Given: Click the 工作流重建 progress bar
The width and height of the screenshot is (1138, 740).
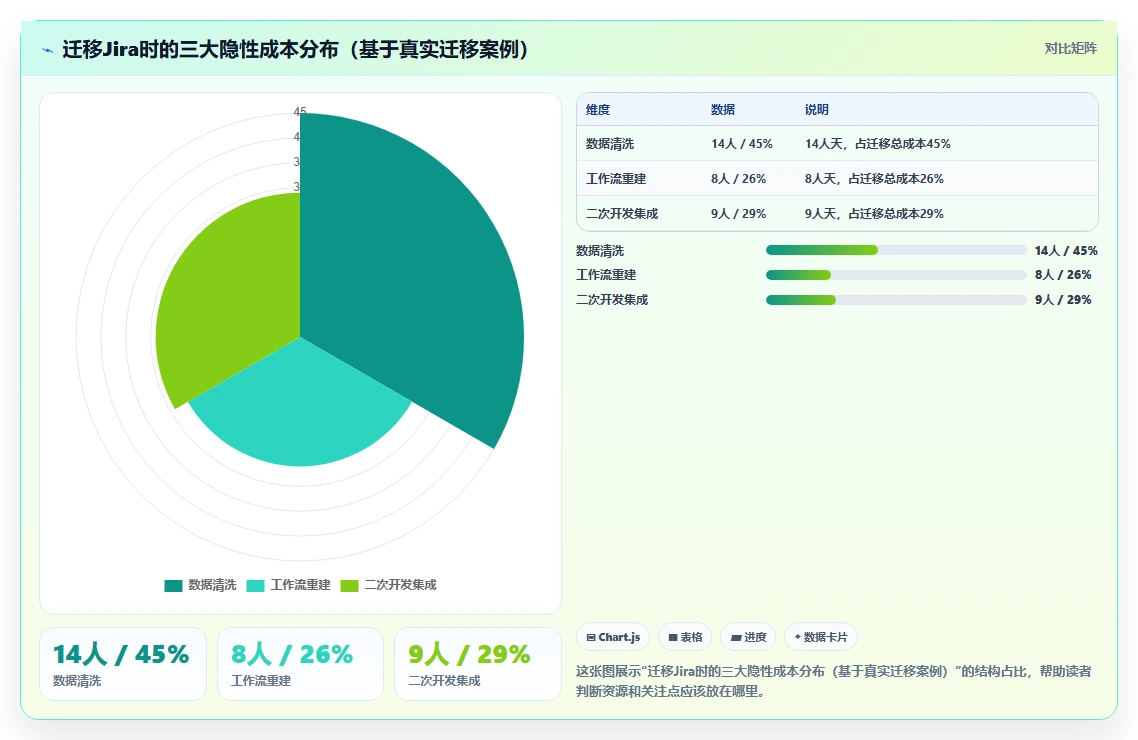Looking at the screenshot, I should (x=896, y=275).
